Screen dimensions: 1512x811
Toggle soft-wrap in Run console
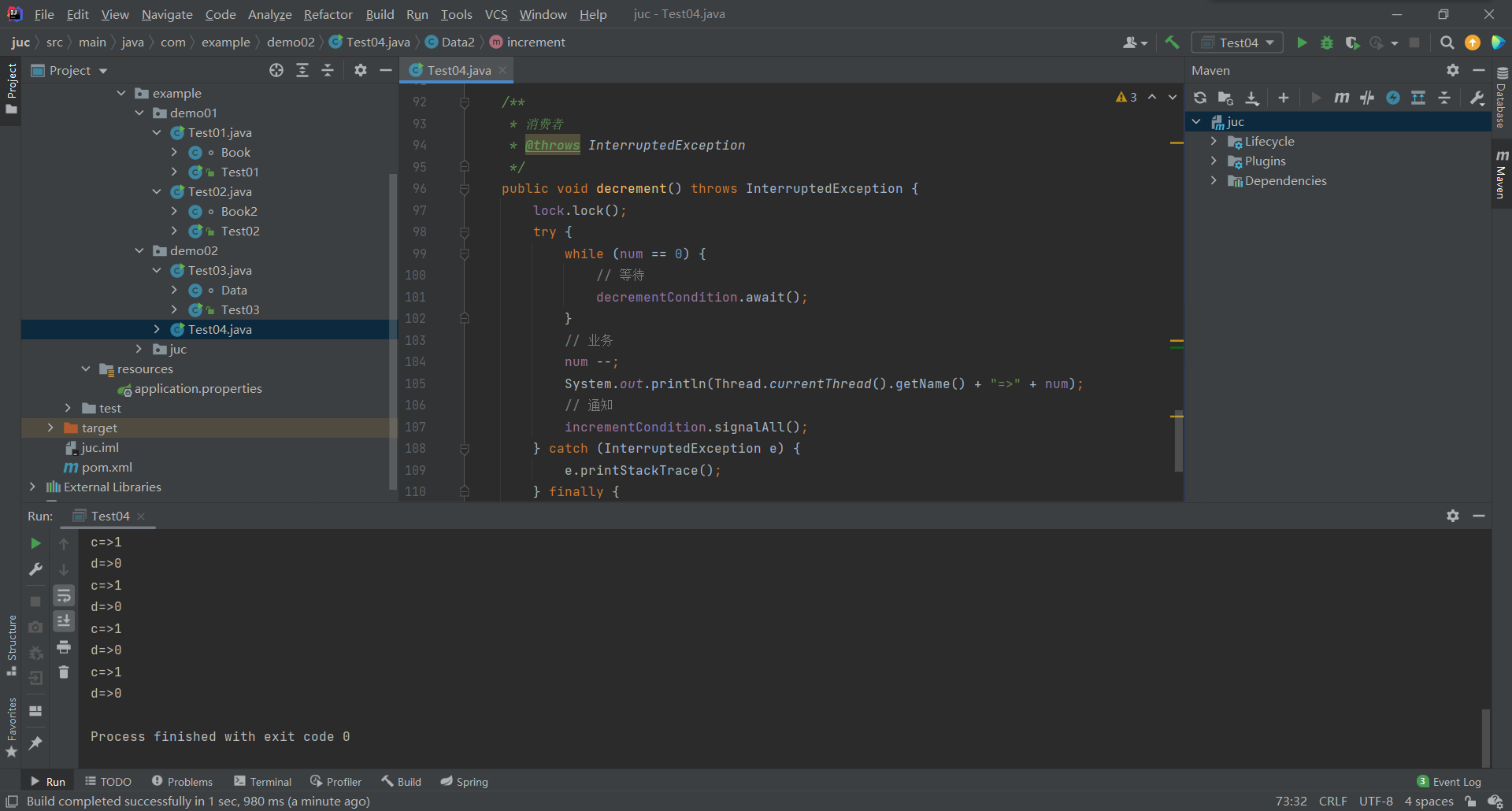coord(64,596)
